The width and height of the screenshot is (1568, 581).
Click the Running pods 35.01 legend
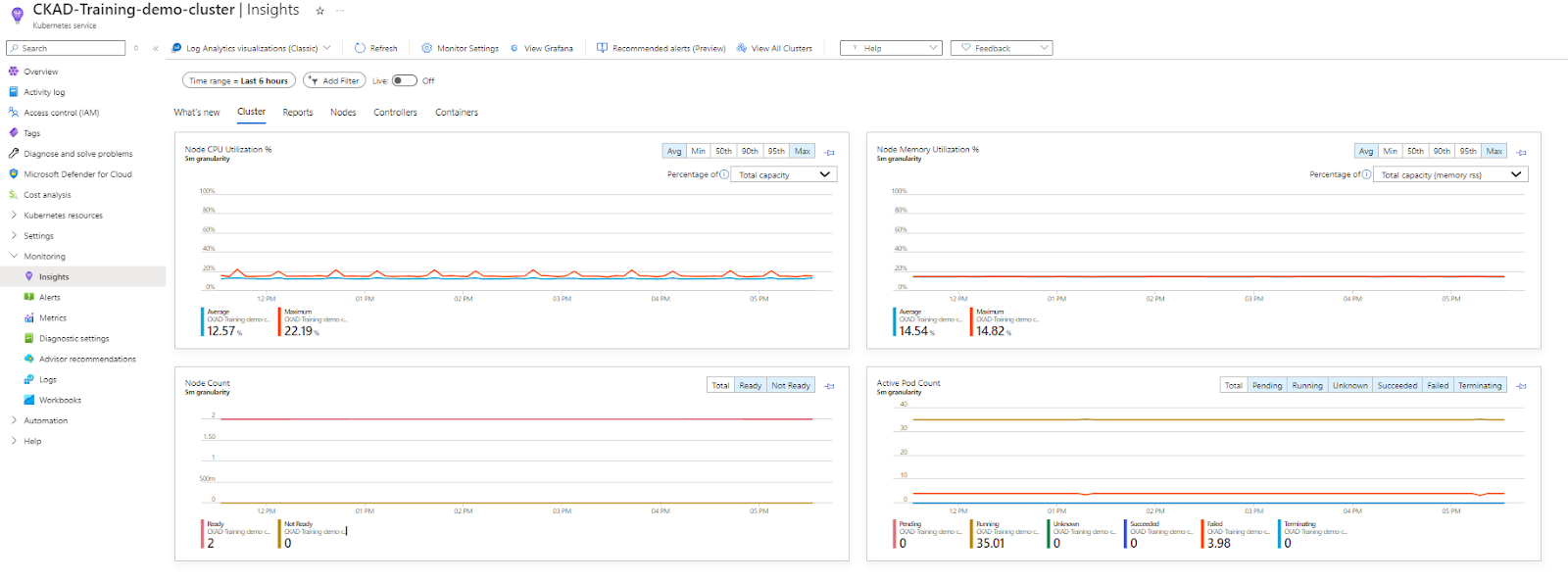coord(1004,535)
